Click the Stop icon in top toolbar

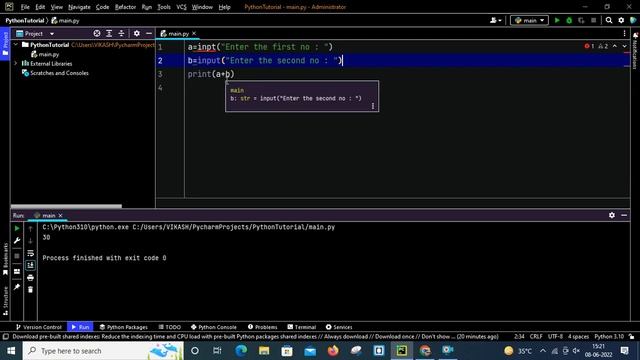(593, 20)
